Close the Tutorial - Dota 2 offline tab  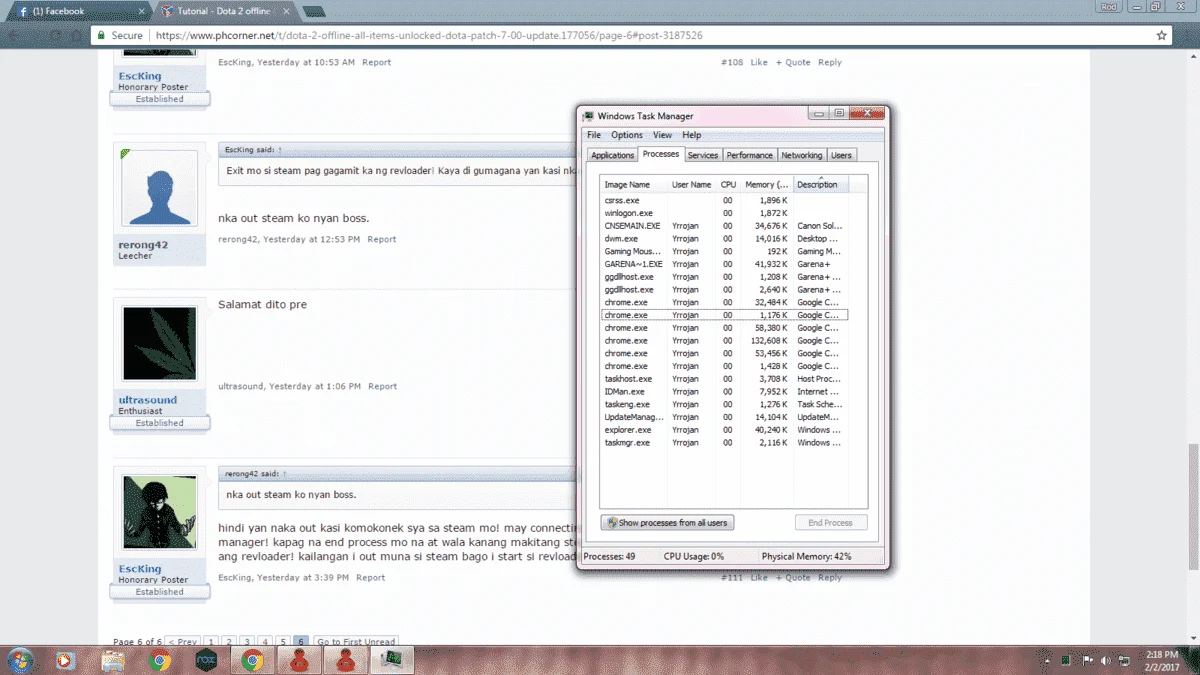coord(286,11)
